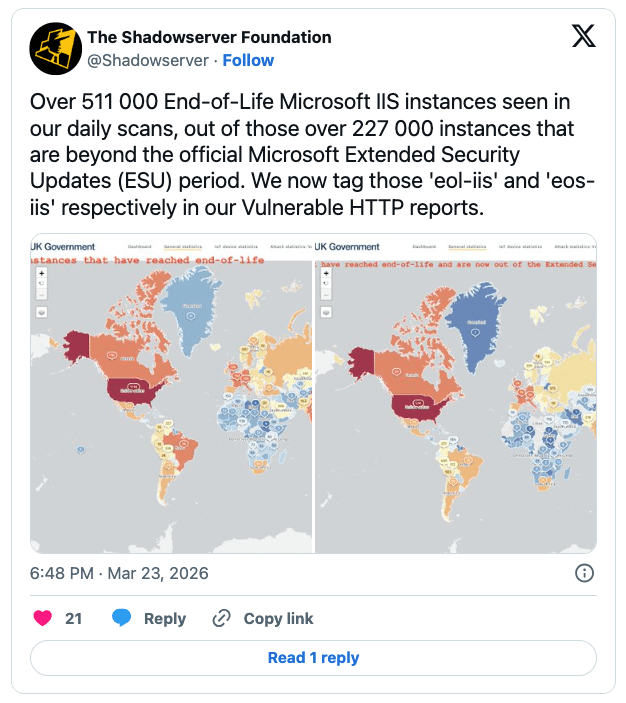Zoom in on the right map
Image resolution: width=626 pixels, height=703 pixels.
326,272
